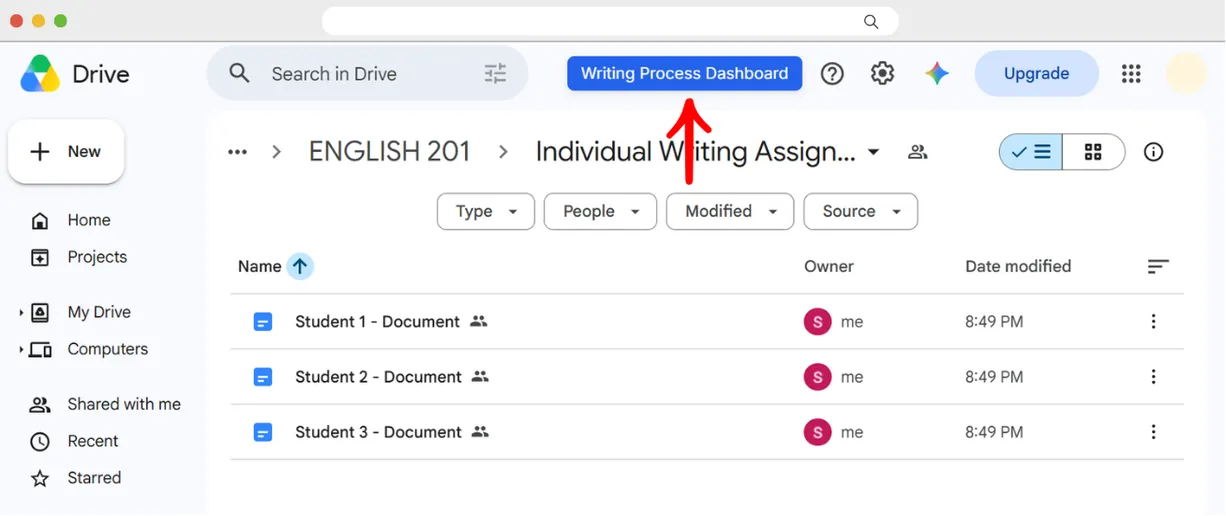The width and height of the screenshot is (1226, 516).
Task: Open the search filter options icon
Action: pyautogui.click(x=495, y=73)
